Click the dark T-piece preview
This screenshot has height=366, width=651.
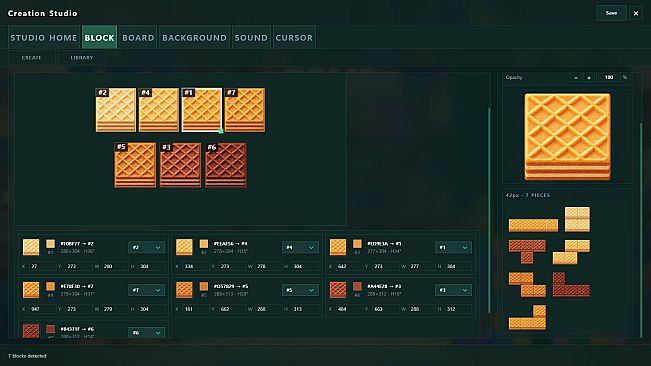click(x=527, y=251)
